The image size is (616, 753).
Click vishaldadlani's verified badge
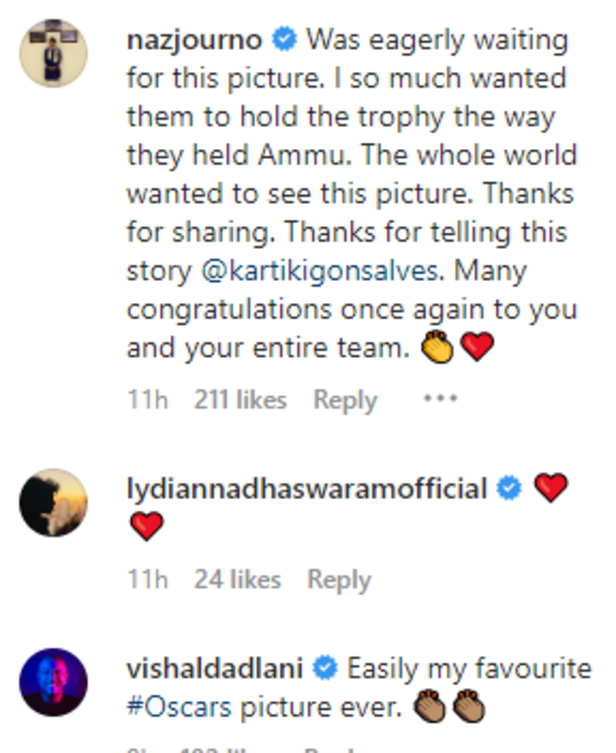[x=325, y=668]
